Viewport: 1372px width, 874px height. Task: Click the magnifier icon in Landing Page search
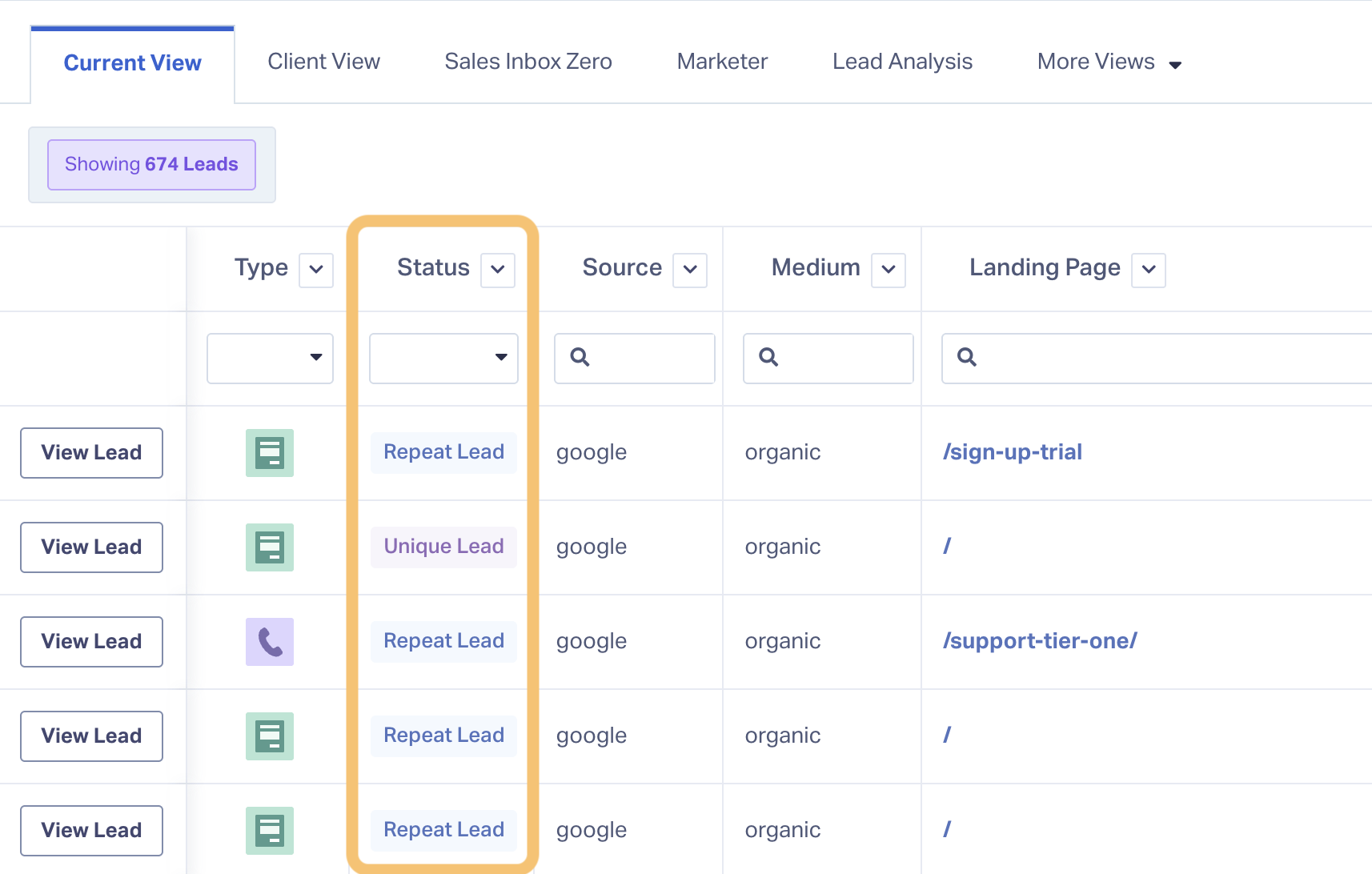tap(967, 357)
